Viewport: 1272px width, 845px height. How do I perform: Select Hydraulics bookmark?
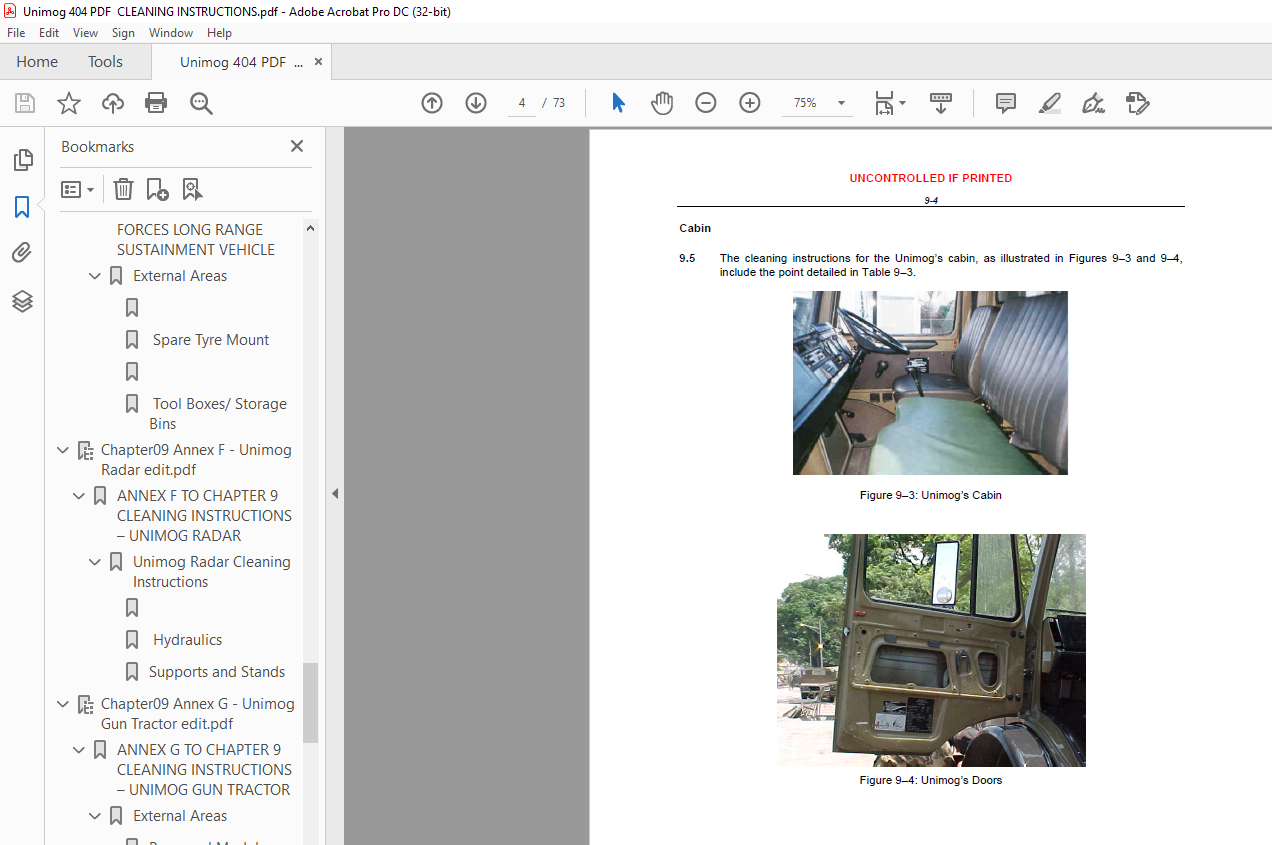click(187, 640)
